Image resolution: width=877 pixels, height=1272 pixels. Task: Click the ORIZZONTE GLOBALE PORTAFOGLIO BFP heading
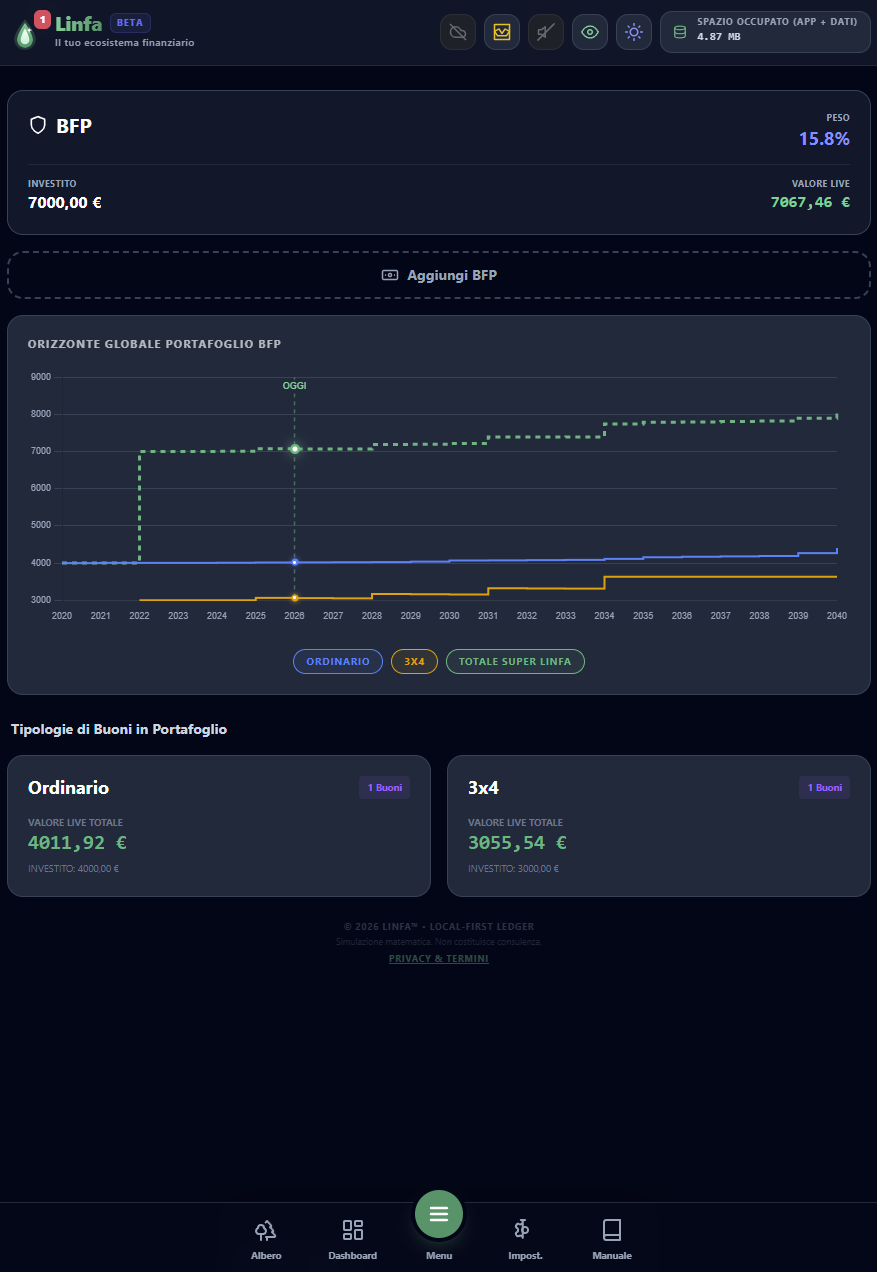[154, 345]
